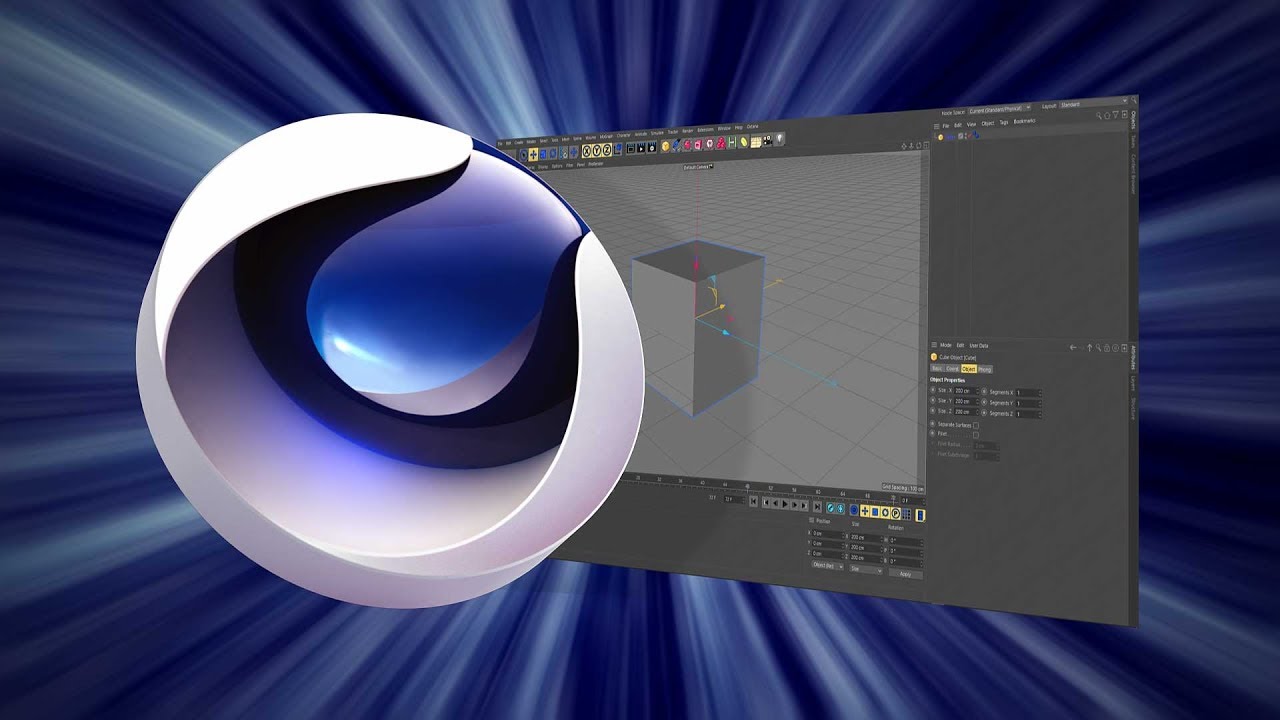This screenshot has height=720, width=1280.
Task: Click Render to Picture Viewer icon
Action: click(x=641, y=148)
